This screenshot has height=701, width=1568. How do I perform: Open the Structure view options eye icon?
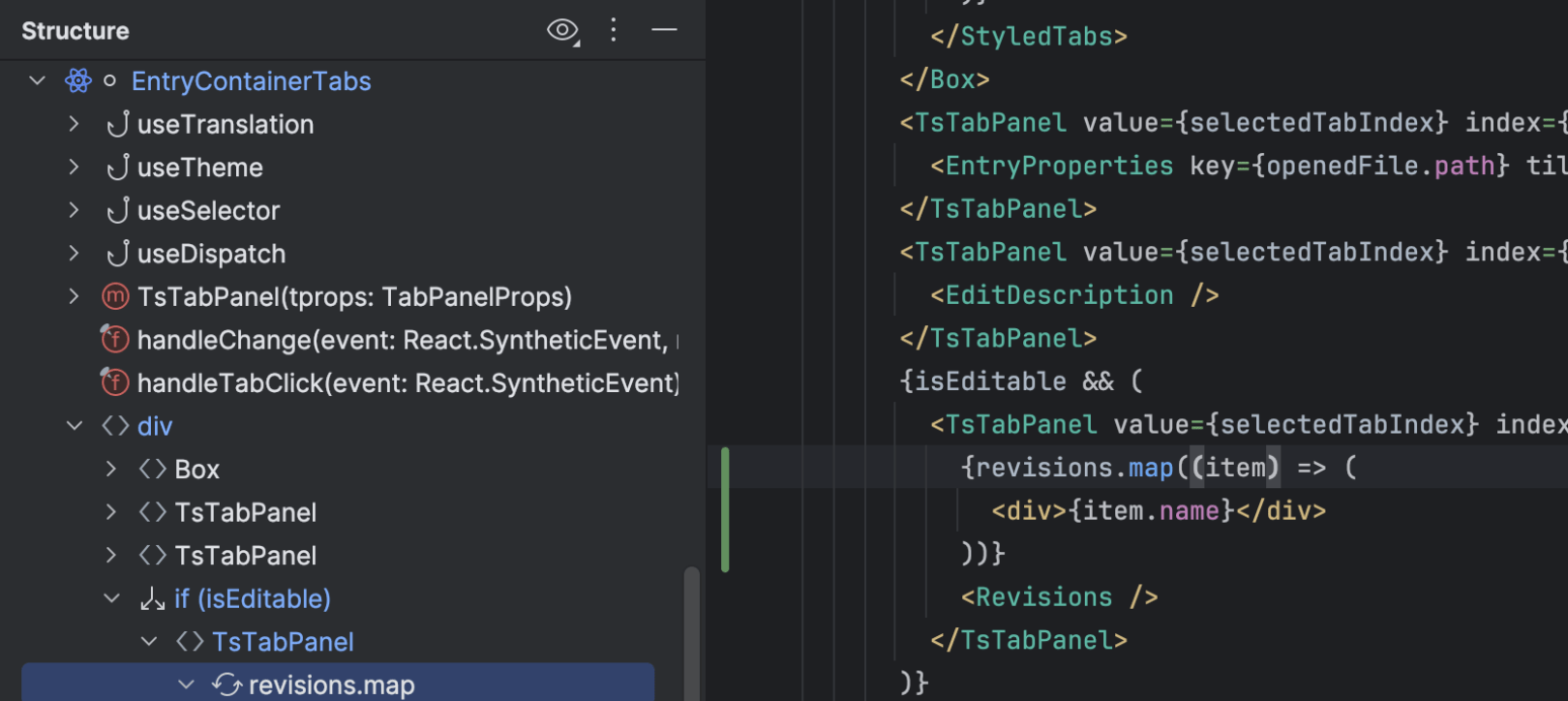[562, 31]
